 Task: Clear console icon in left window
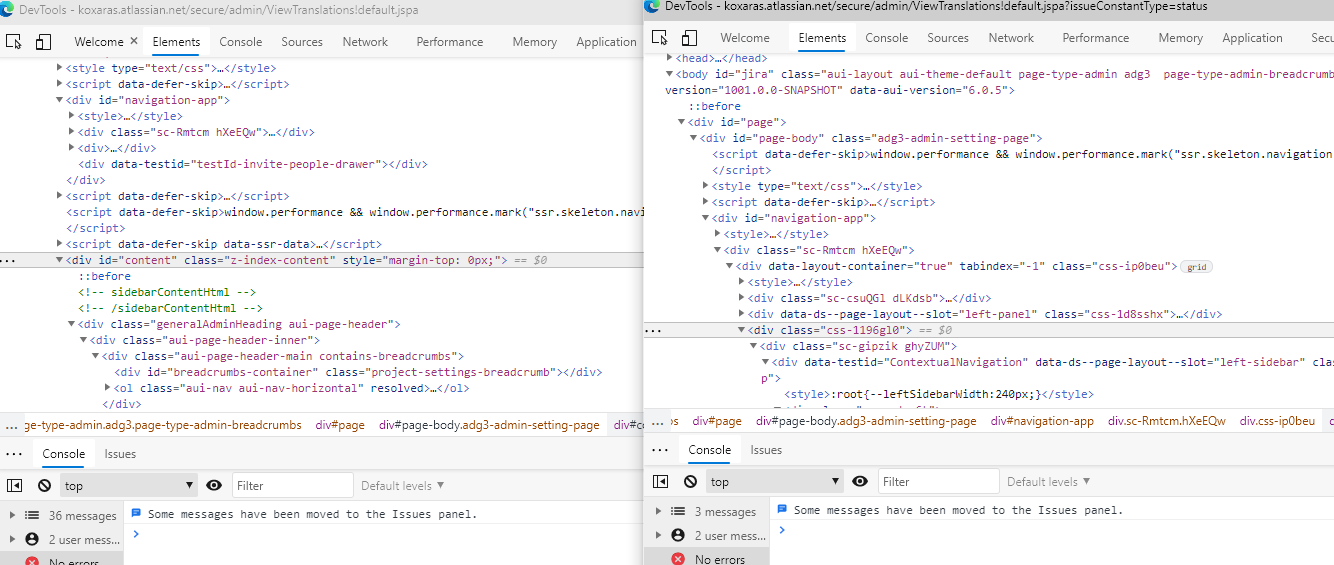click(44, 485)
